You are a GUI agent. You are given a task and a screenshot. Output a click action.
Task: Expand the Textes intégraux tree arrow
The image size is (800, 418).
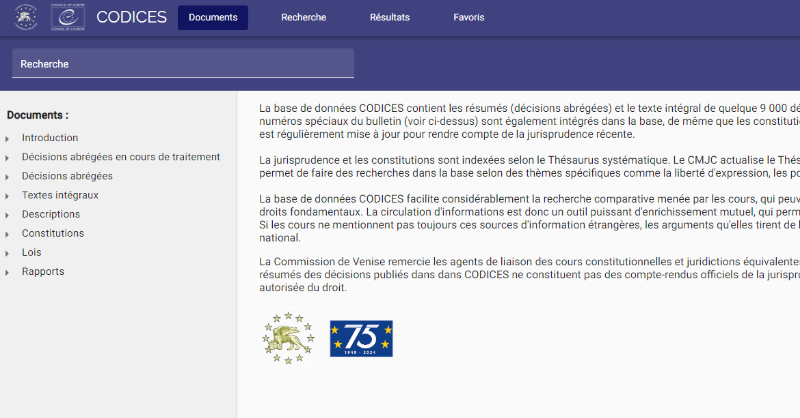click(x=7, y=196)
